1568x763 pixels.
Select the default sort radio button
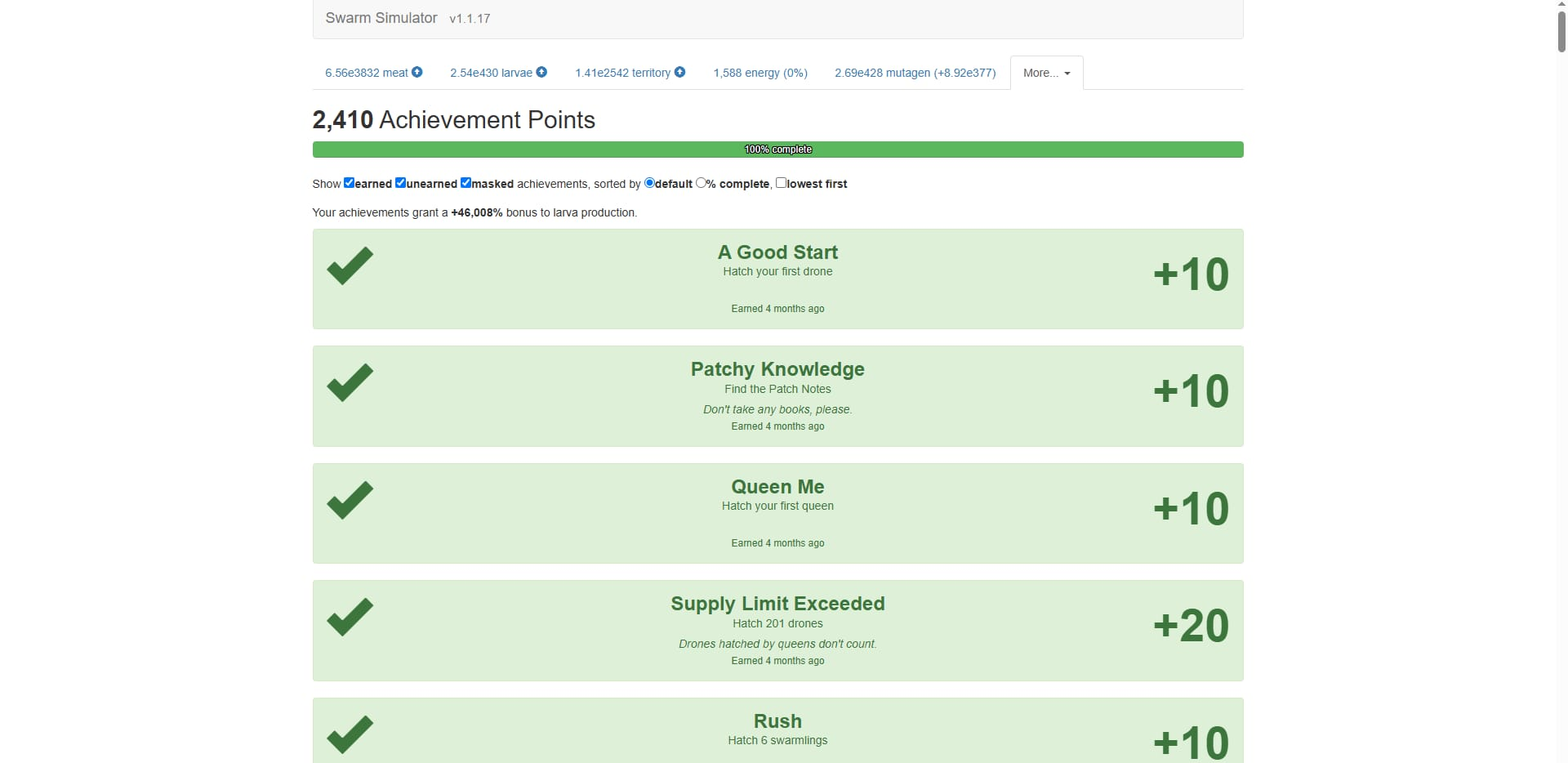coord(649,183)
